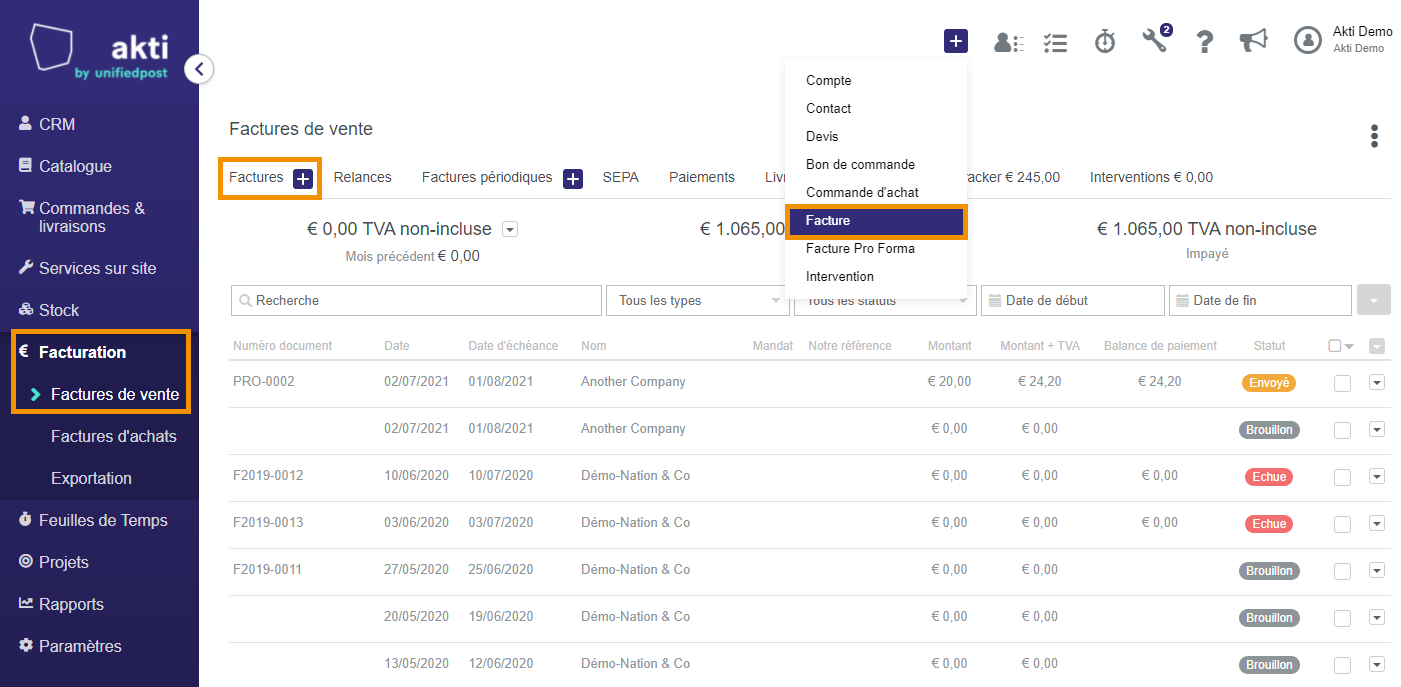
Task: Open the column options arrow in table header
Action: [1377, 346]
